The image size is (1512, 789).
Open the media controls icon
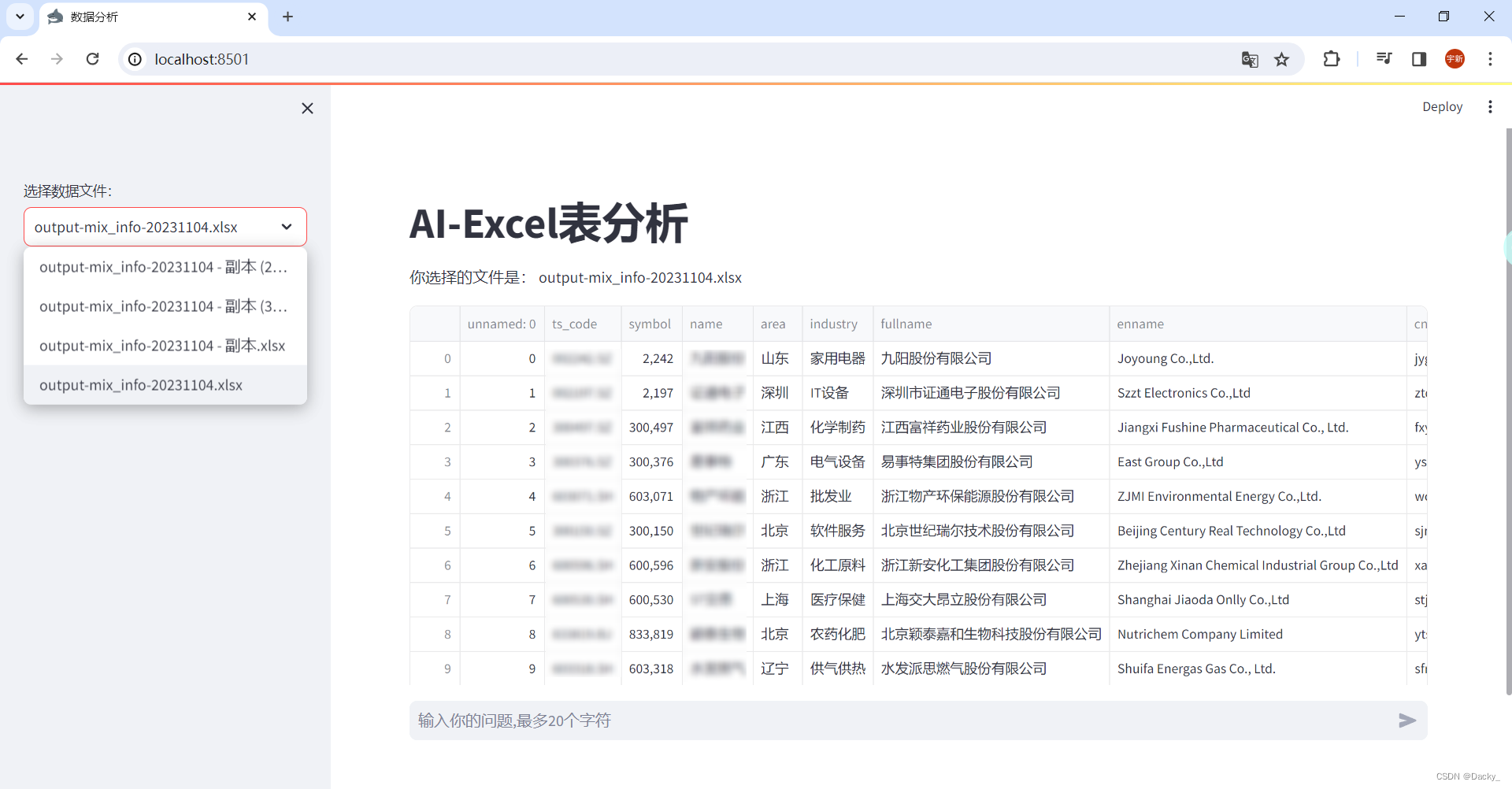point(1385,59)
